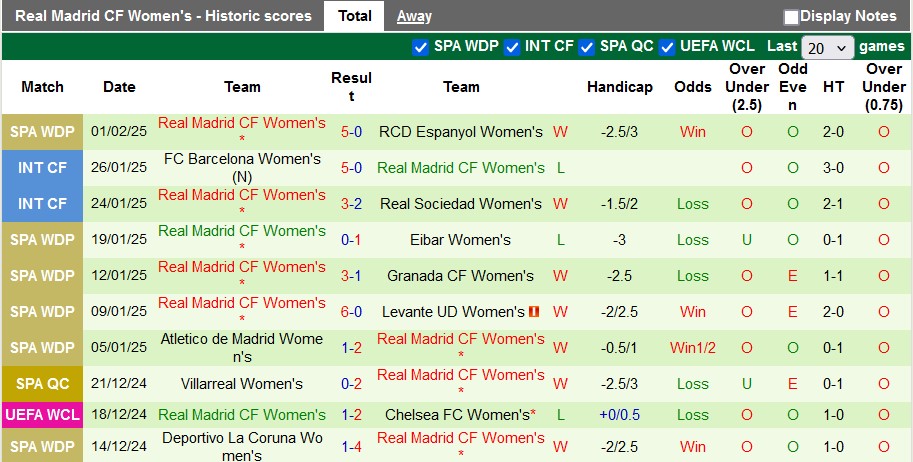Screen dimensions: 913x462
Task: Switch to the Away tab
Action: (414, 16)
